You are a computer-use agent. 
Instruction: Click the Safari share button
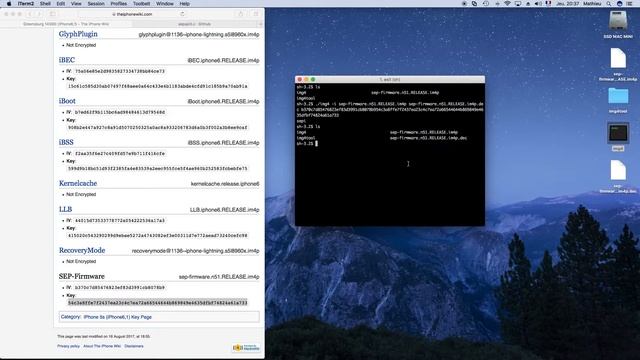240,14
